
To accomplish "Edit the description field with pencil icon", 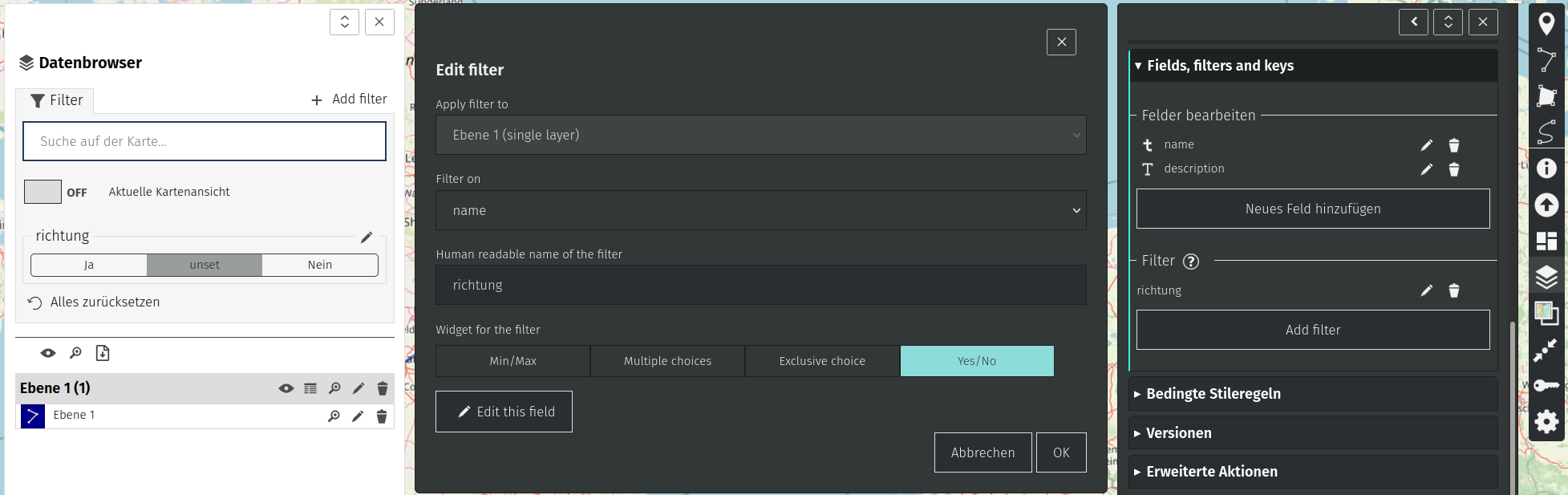I will coord(1426,169).
